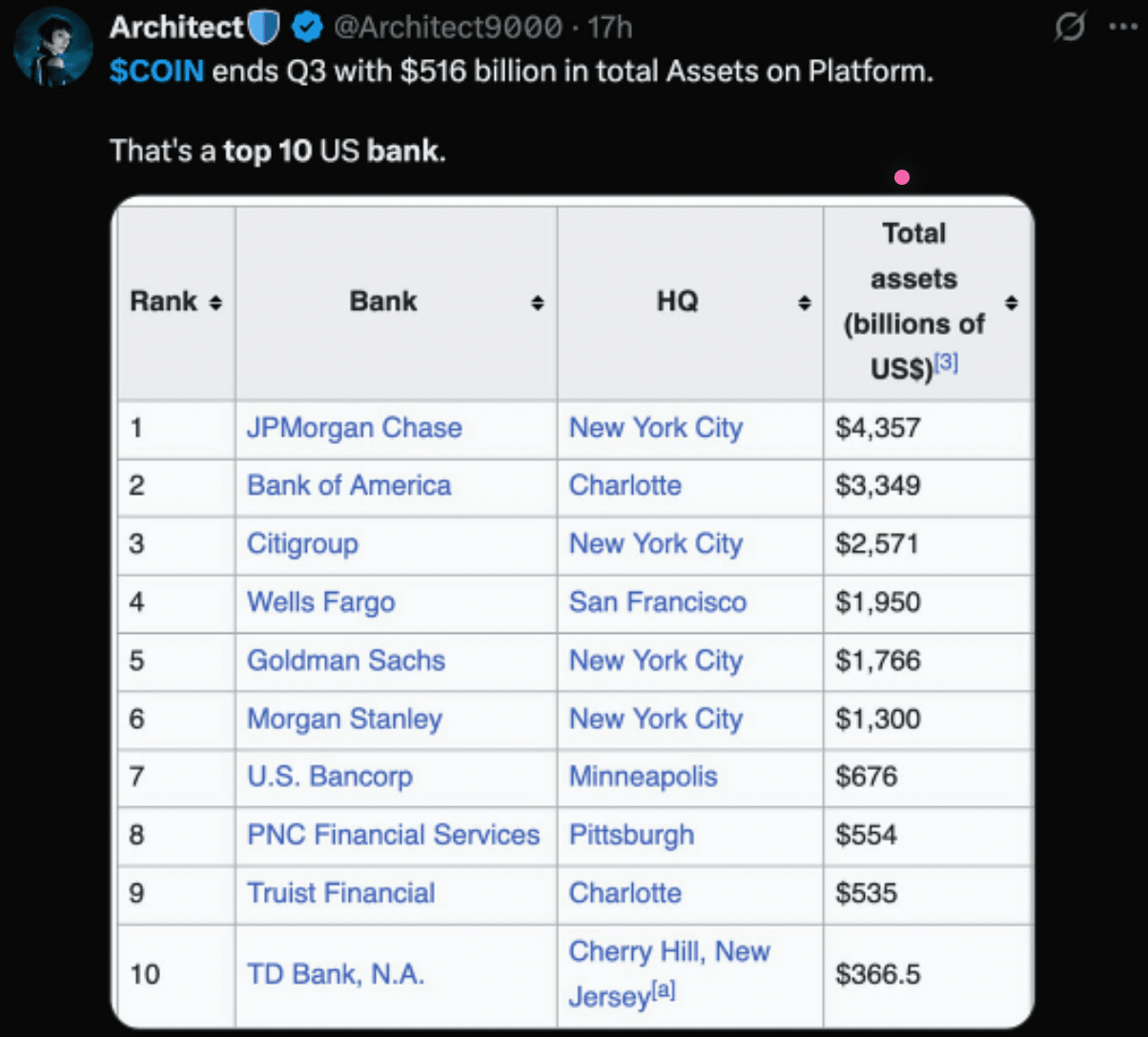This screenshot has width=1148, height=1037.
Task: Sort by Total assets column arrows
Action: (x=1011, y=303)
